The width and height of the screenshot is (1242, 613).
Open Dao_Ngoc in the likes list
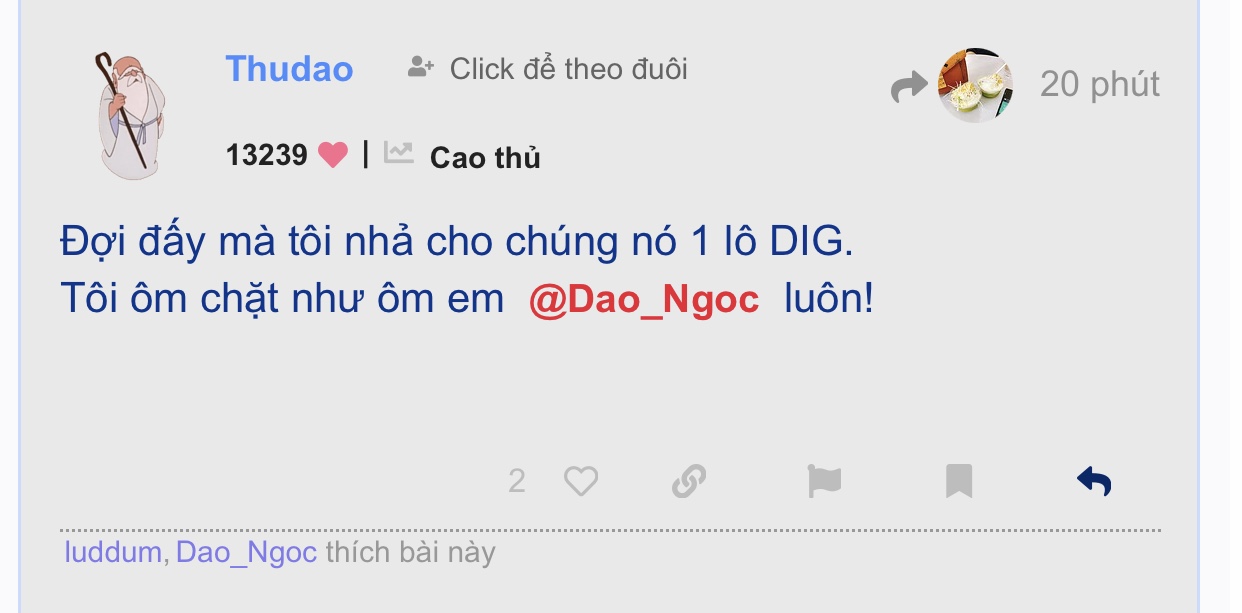[x=247, y=552]
